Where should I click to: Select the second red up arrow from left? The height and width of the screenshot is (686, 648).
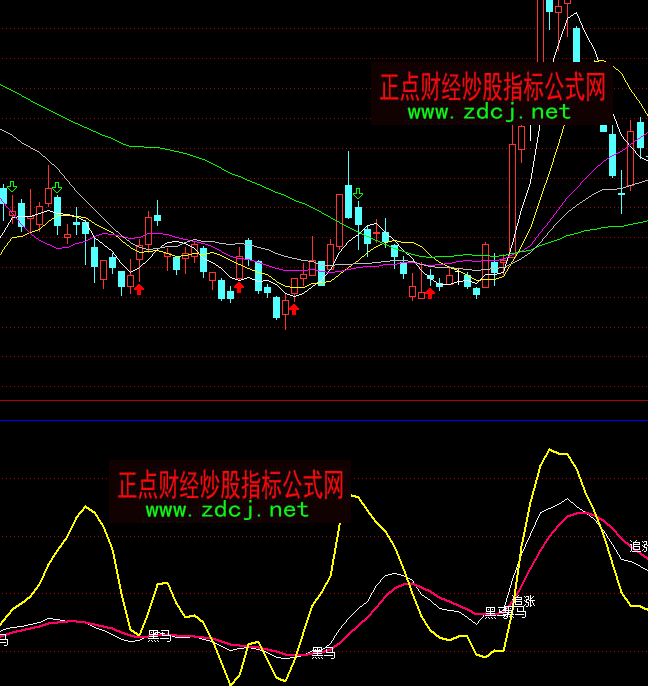click(239, 287)
